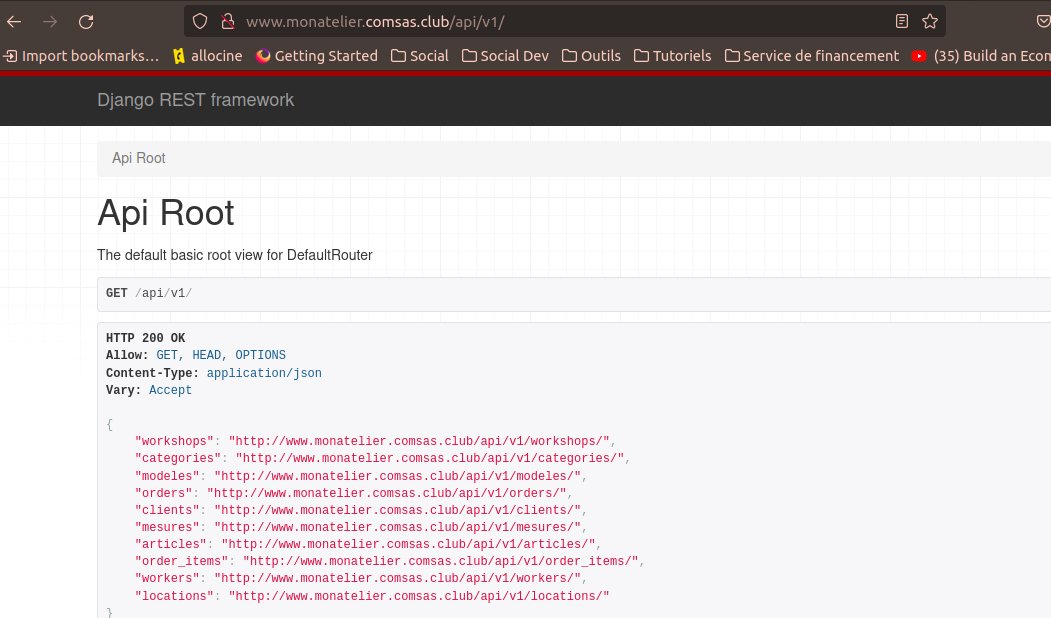Click the GET /api/v1/ request line
Screen dimensions: 1051x618
click(149, 293)
